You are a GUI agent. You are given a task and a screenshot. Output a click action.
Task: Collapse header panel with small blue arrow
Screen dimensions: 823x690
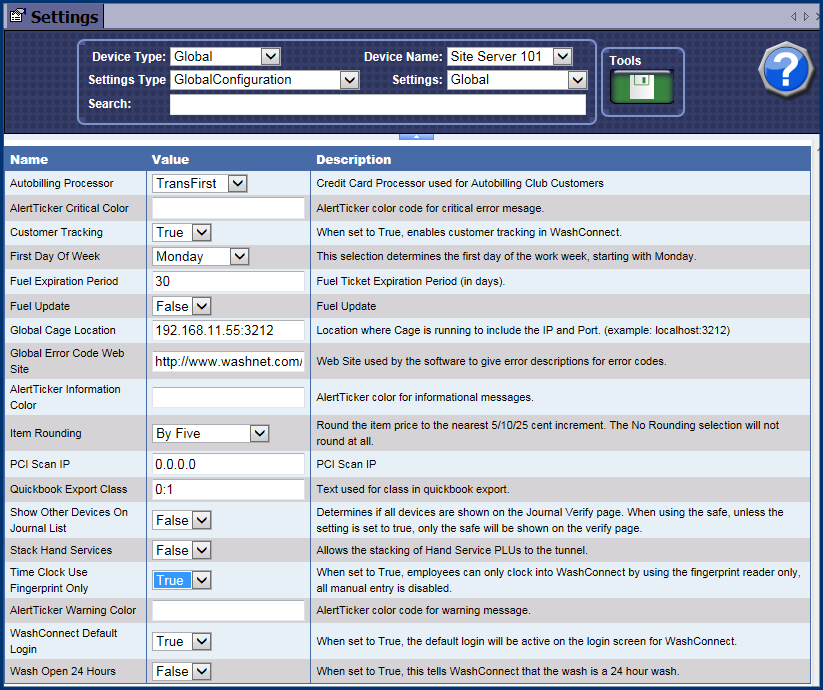(415, 135)
